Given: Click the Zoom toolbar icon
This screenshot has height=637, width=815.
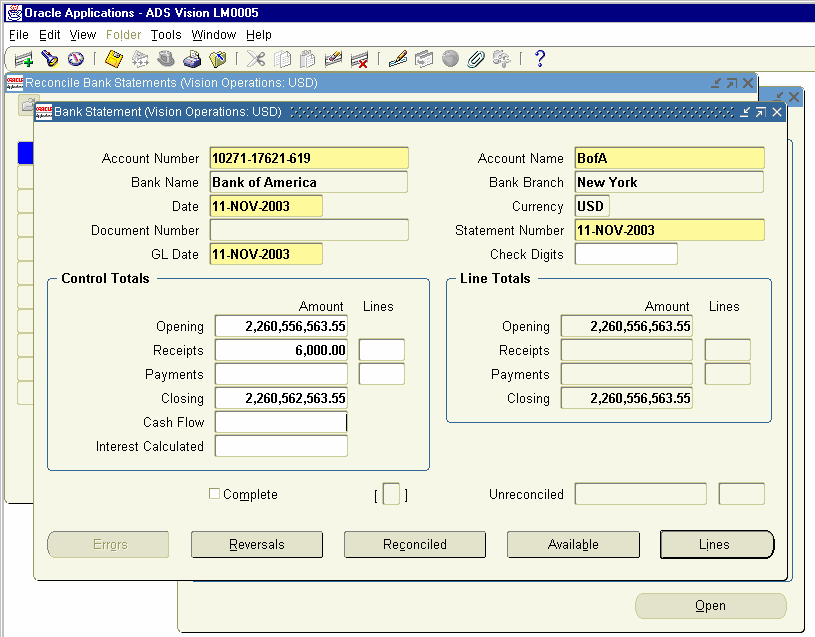Looking at the screenshot, I should point(424,59).
